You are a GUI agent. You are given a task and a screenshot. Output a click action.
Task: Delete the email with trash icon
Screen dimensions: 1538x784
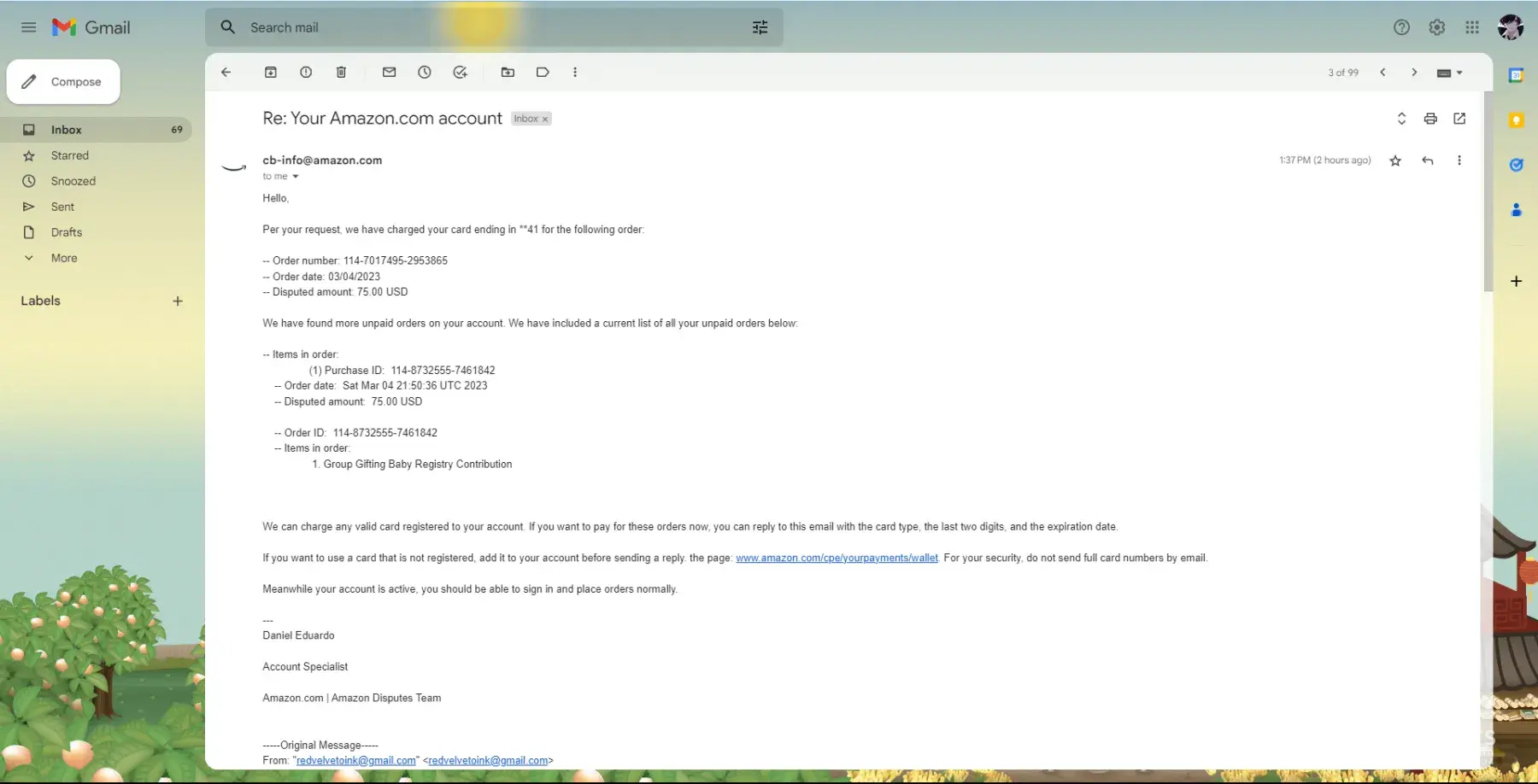341,73
